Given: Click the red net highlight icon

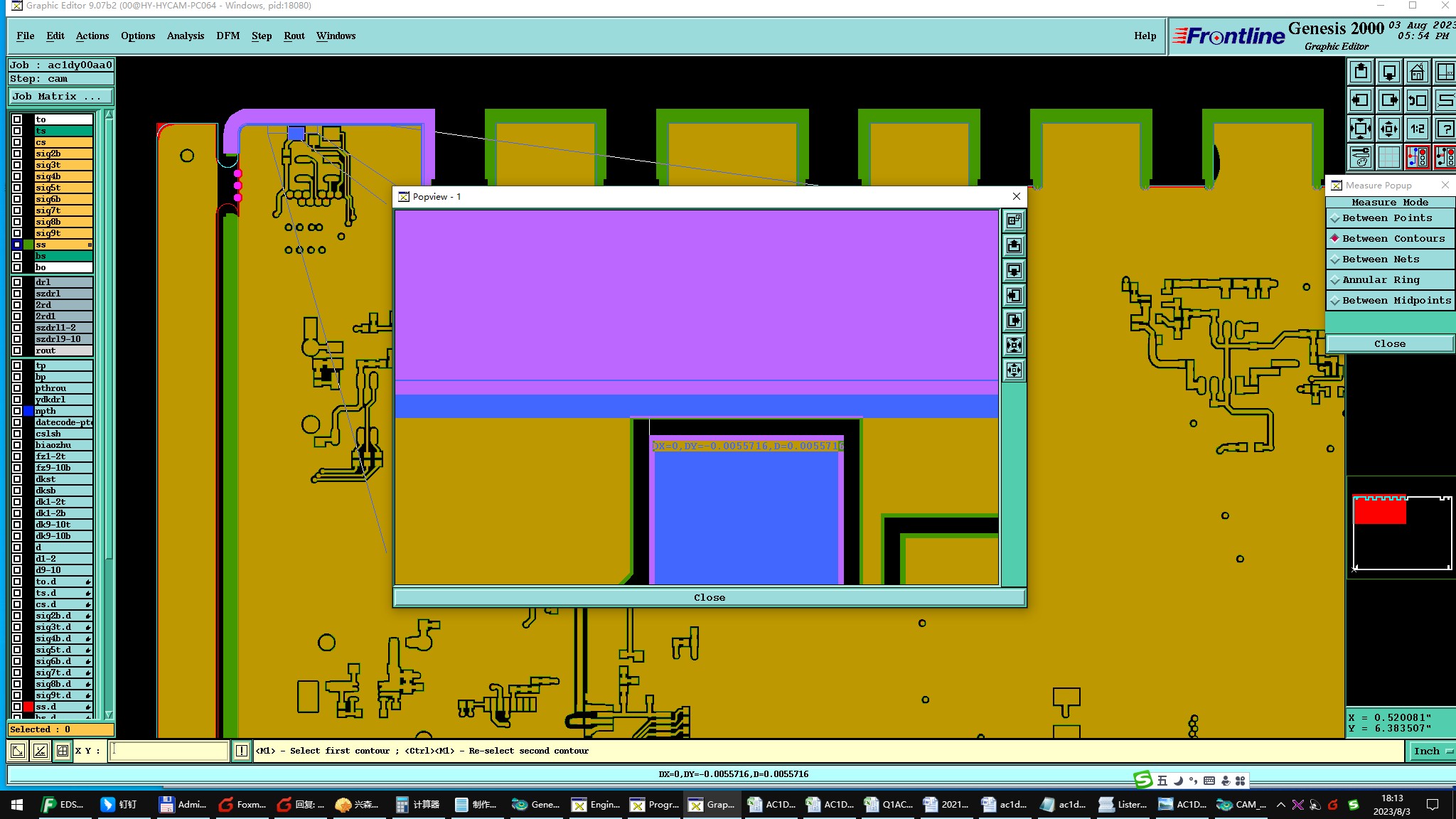Looking at the screenshot, I should 1417,157.
